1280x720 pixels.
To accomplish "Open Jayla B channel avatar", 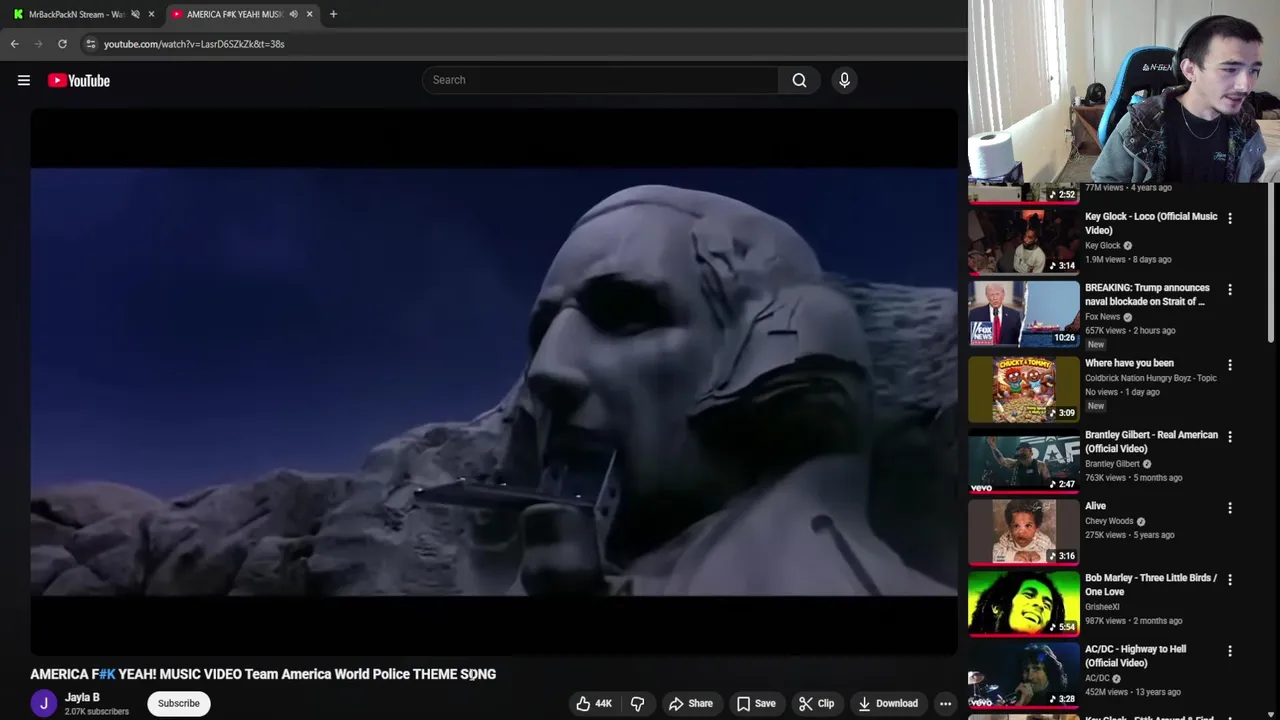I will (44, 703).
